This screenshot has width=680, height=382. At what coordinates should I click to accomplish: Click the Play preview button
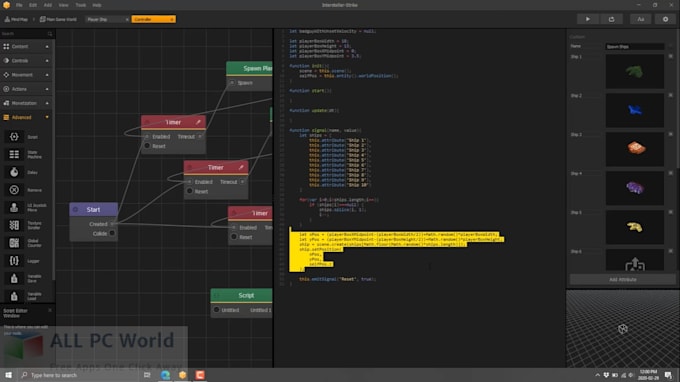click(588, 19)
